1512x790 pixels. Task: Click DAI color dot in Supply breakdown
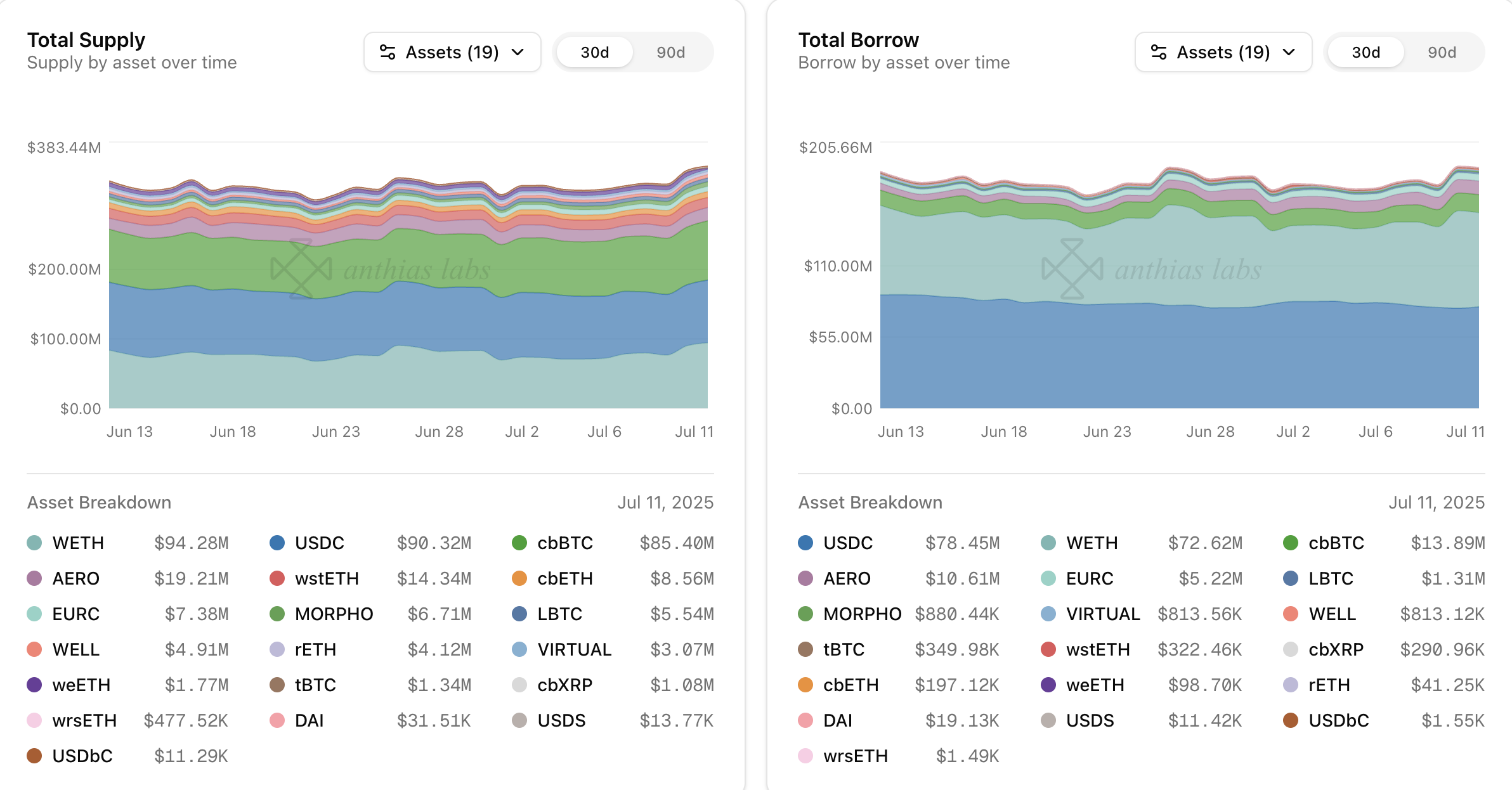point(277,720)
